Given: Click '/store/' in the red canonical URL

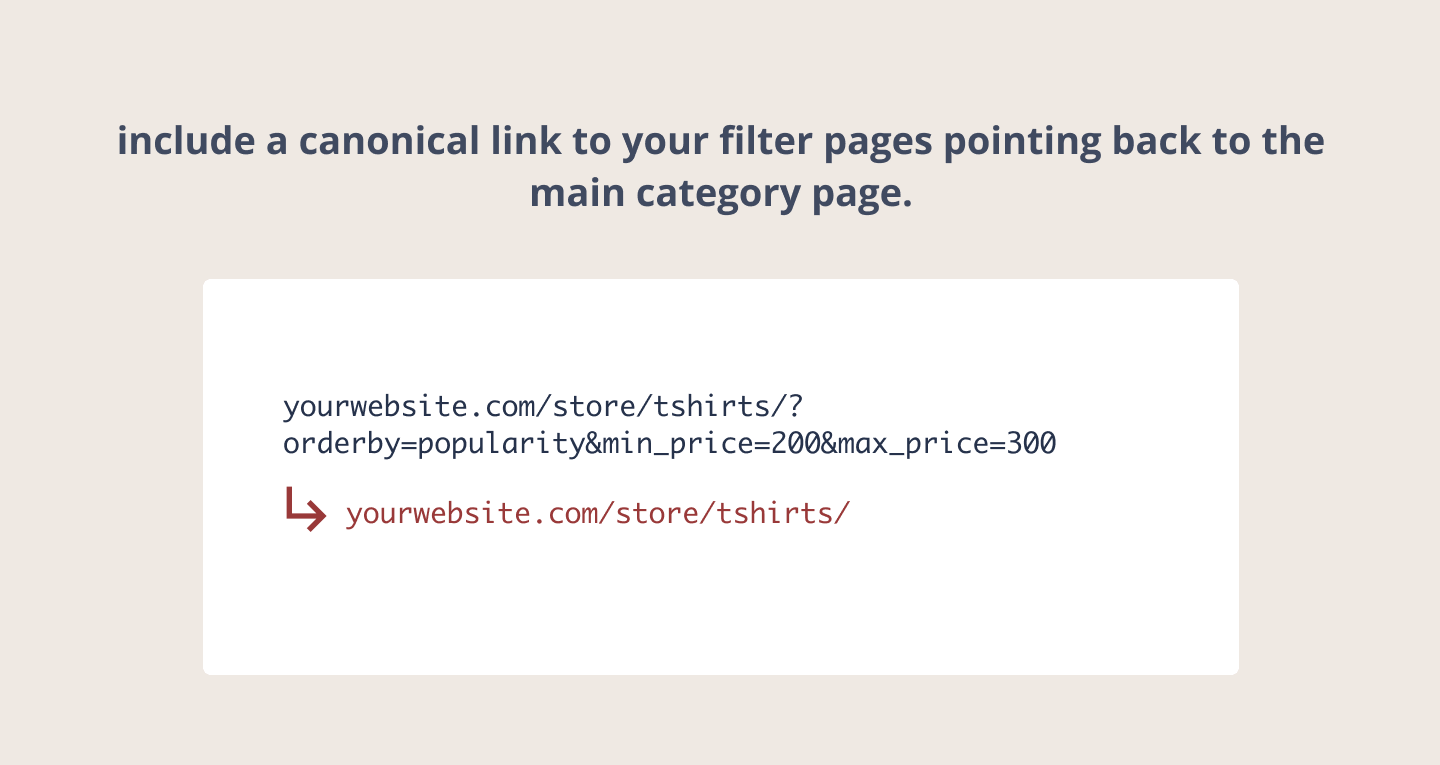Looking at the screenshot, I should click(x=657, y=514).
